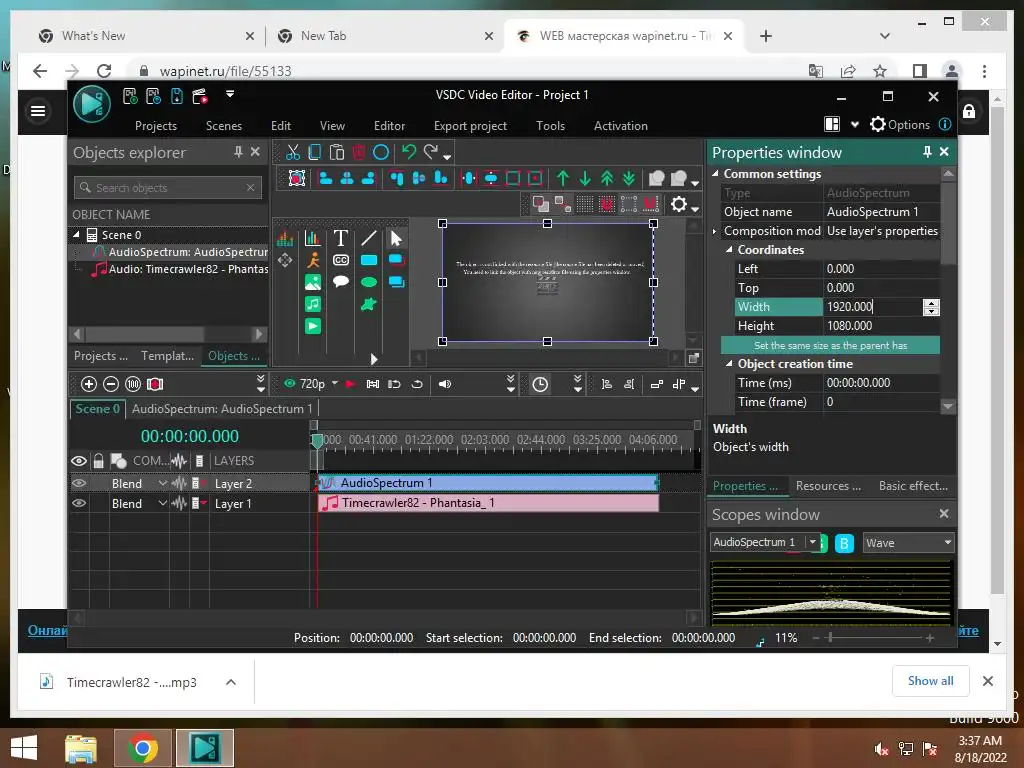Add chart object with bar chart icon

pos(313,238)
